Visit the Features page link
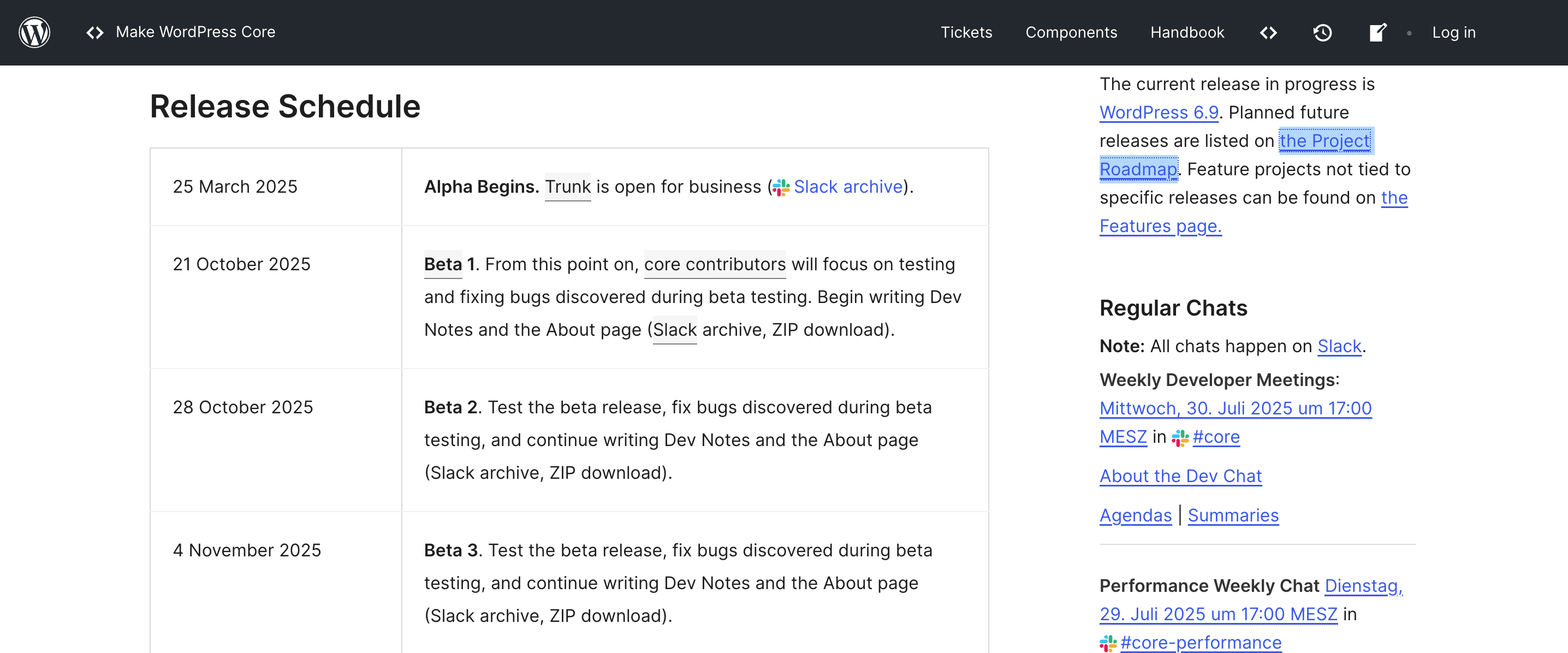The width and height of the screenshot is (1568, 653). [1160, 227]
